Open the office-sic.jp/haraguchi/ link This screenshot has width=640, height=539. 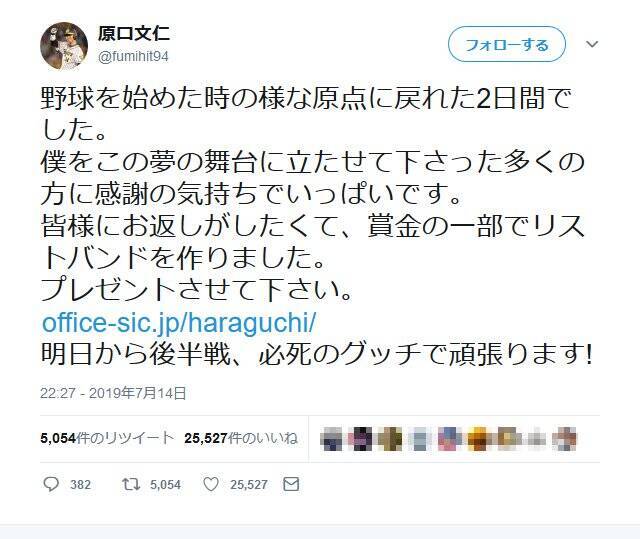pos(179,323)
